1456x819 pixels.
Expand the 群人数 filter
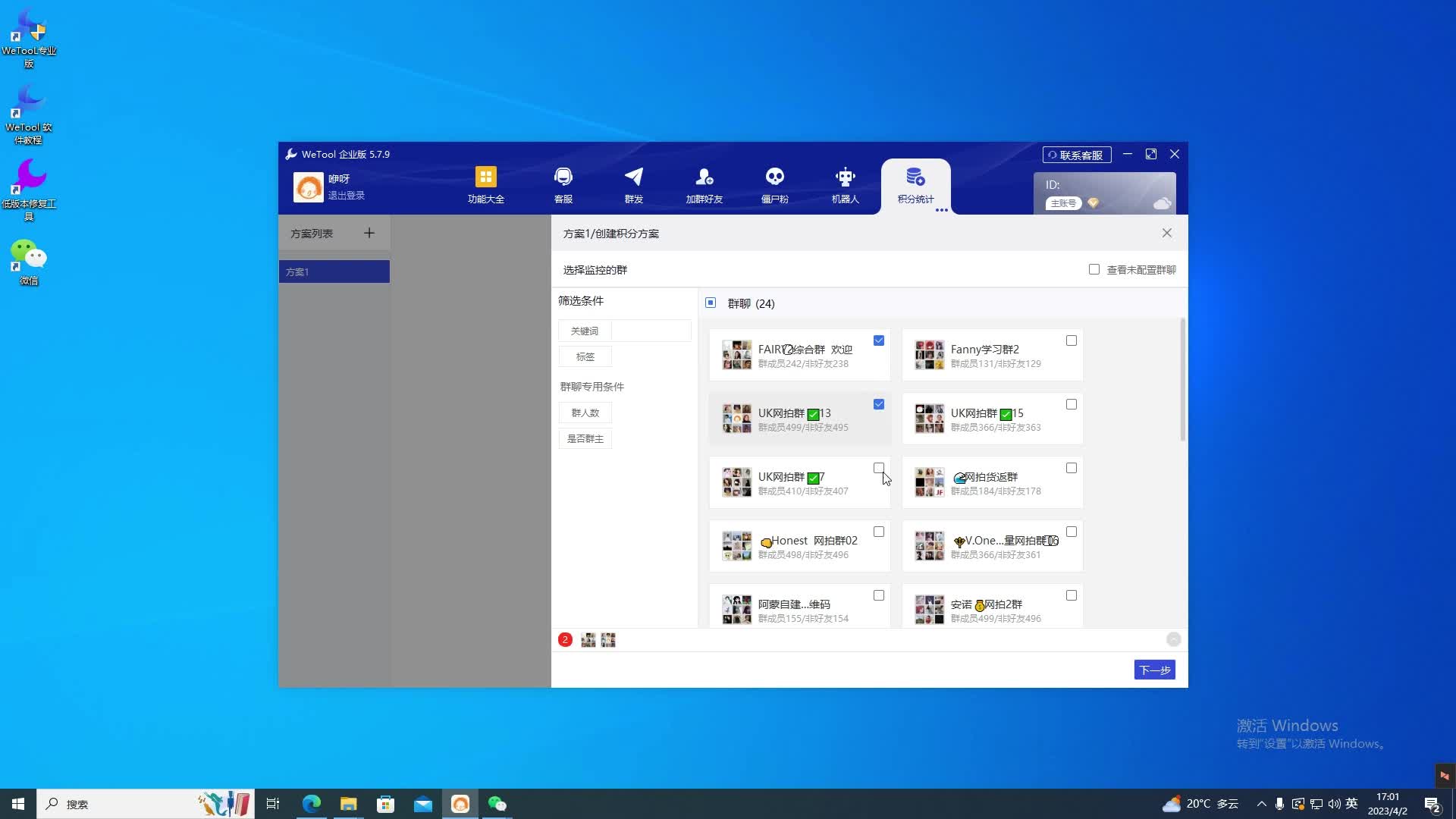585,413
